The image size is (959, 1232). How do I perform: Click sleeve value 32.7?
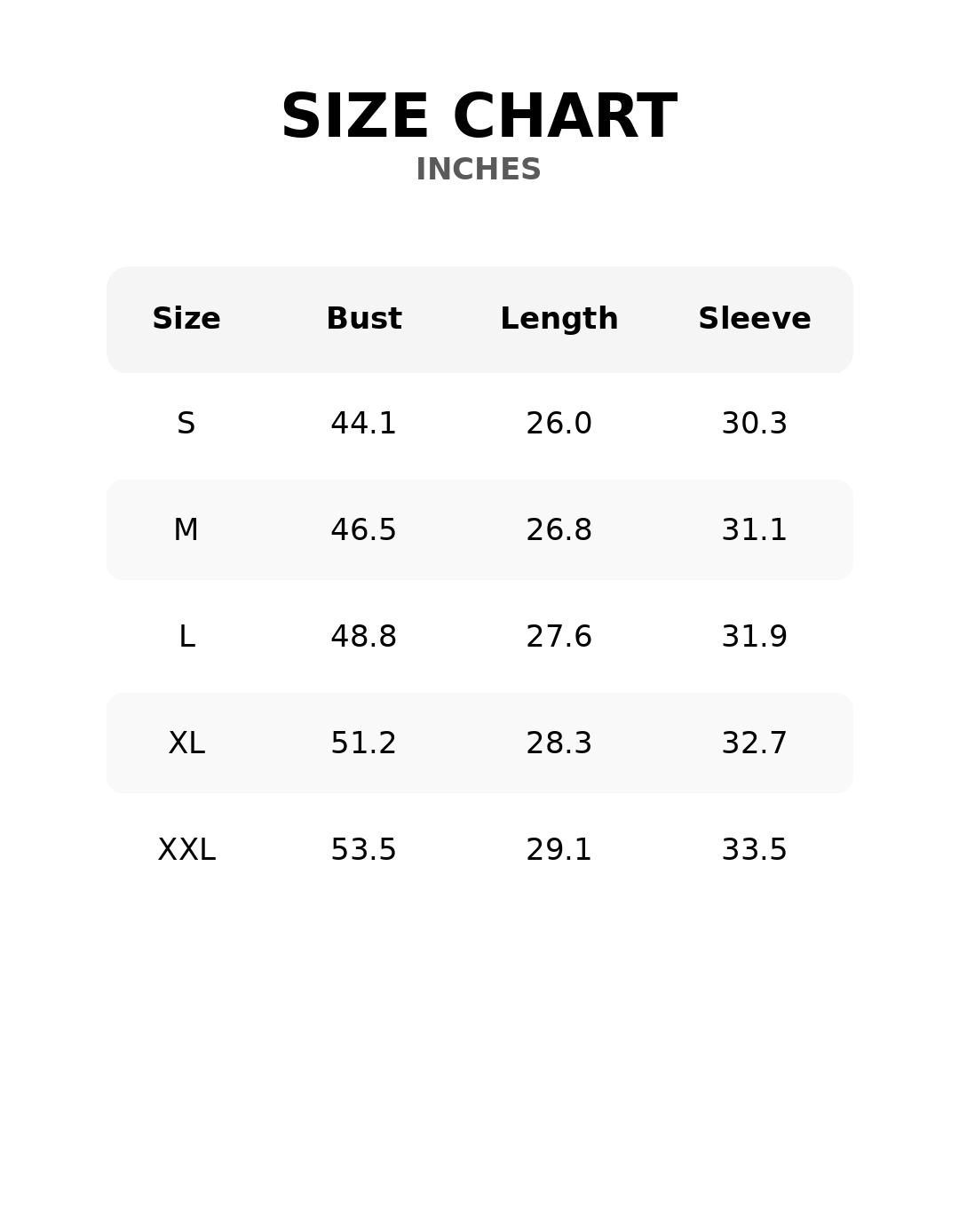pos(755,743)
